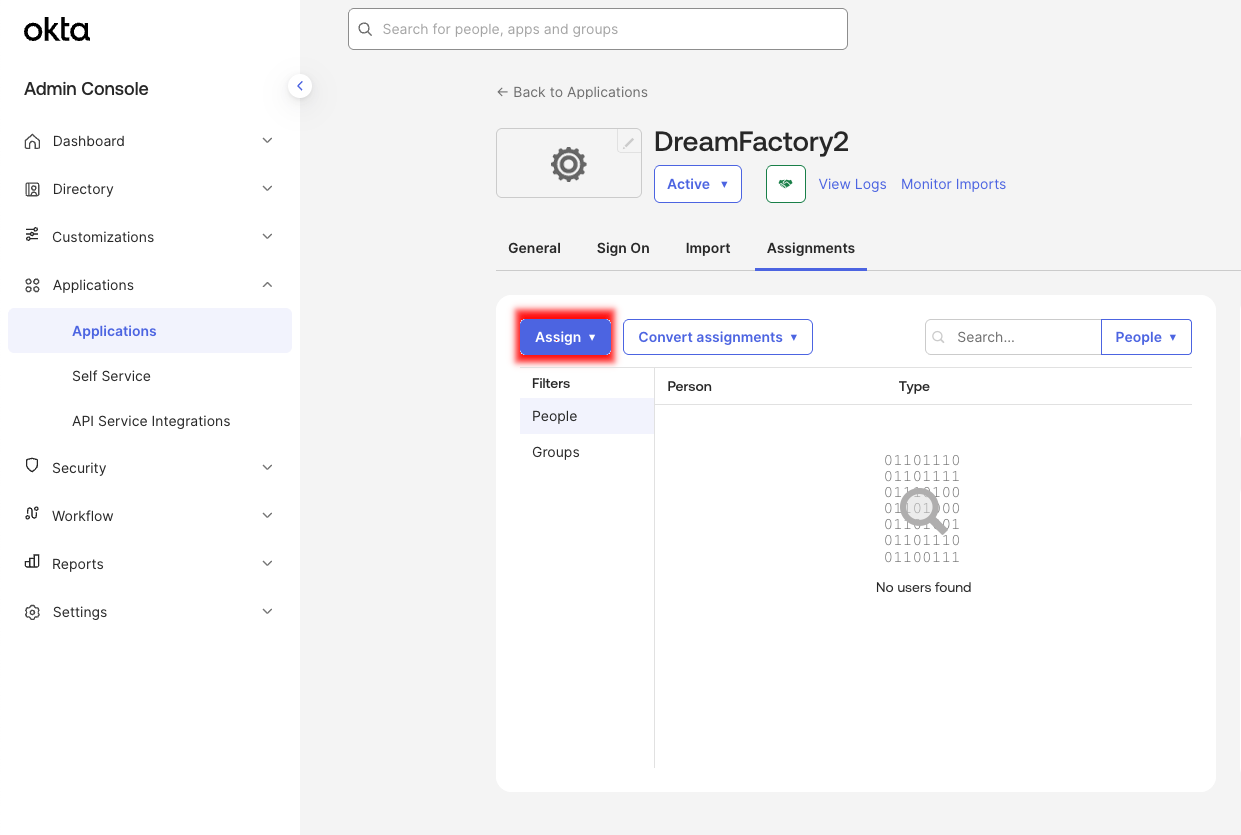Image resolution: width=1241 pixels, height=835 pixels.
Task: Click the Okta logo
Action: 56,30
